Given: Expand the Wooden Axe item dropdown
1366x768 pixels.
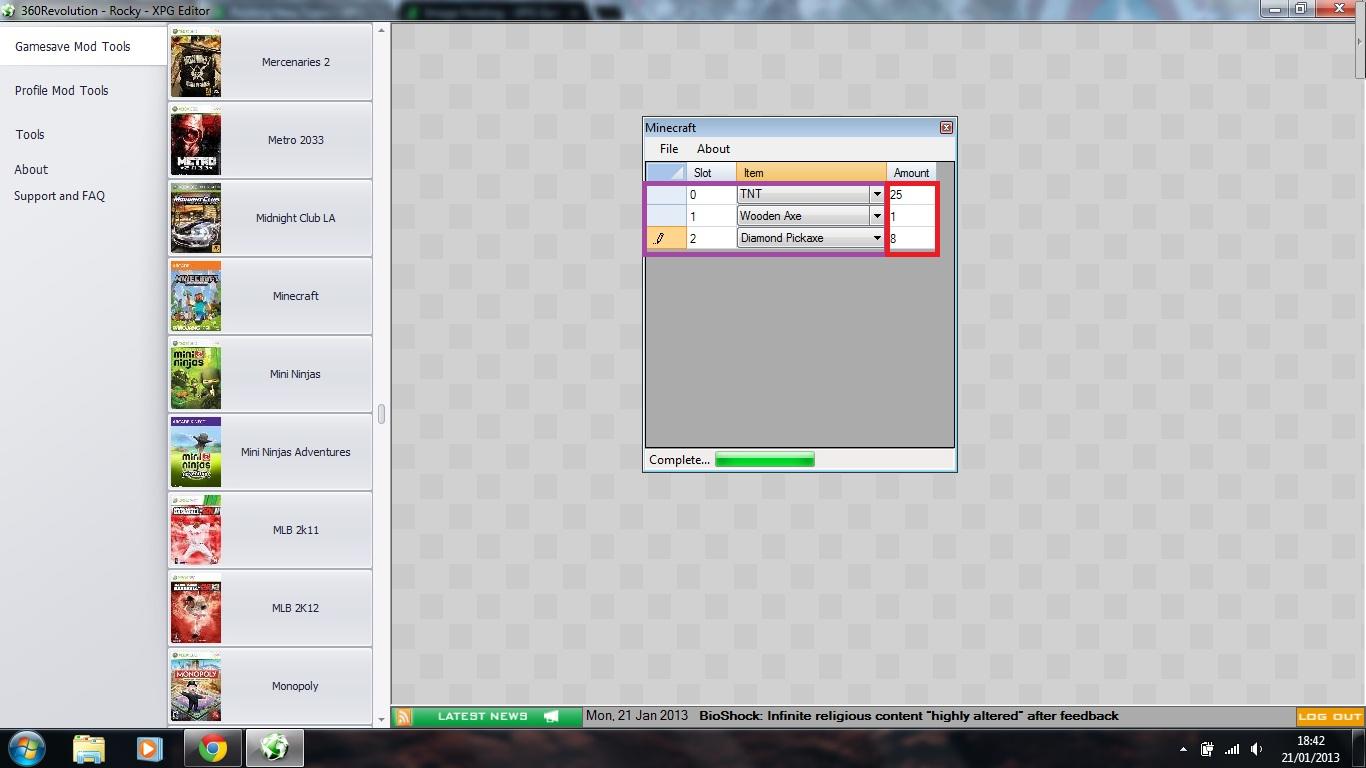Looking at the screenshot, I should click(x=877, y=216).
